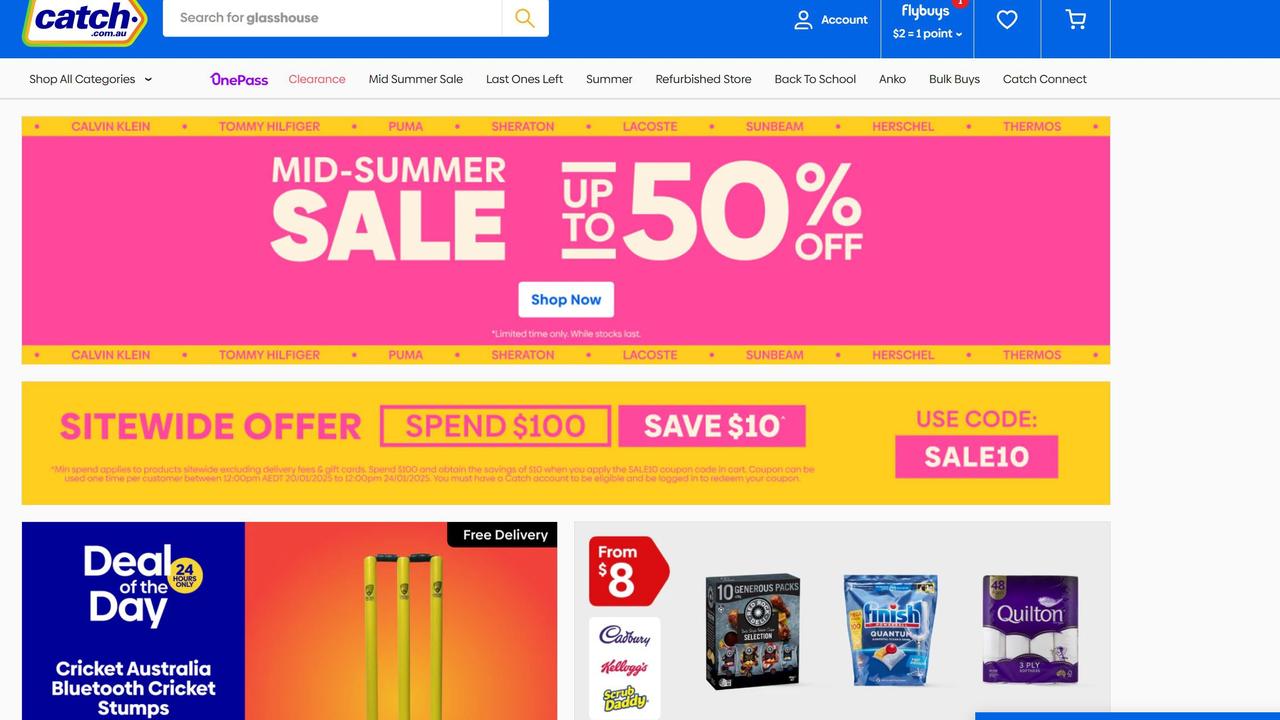Select the Refurbished Store menu item
This screenshot has height=720, width=1280.
[703, 79]
